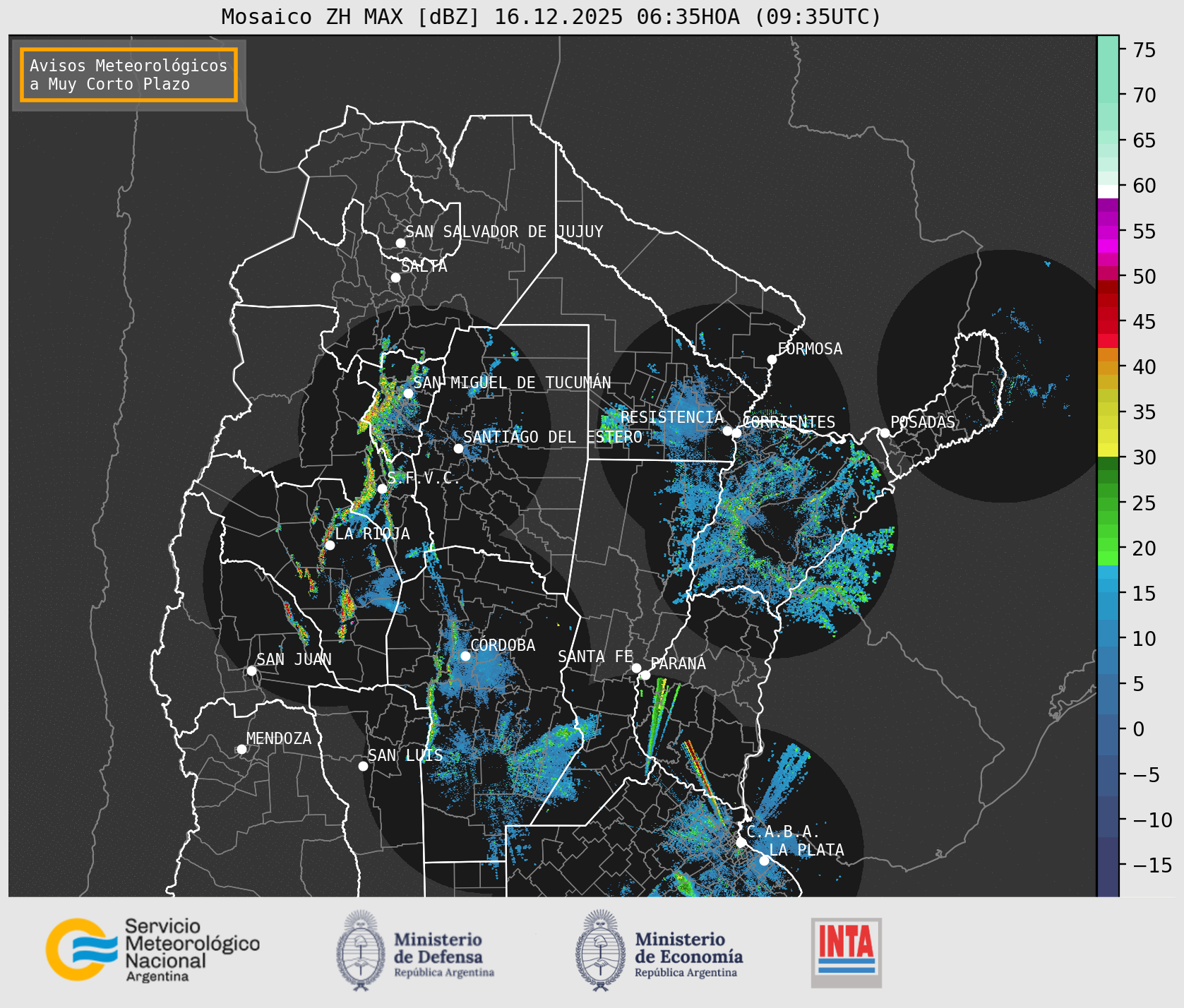Click the yellow 30 dBZ colorbar segment
Screen dimensions: 1184x1008
(x=1108, y=450)
